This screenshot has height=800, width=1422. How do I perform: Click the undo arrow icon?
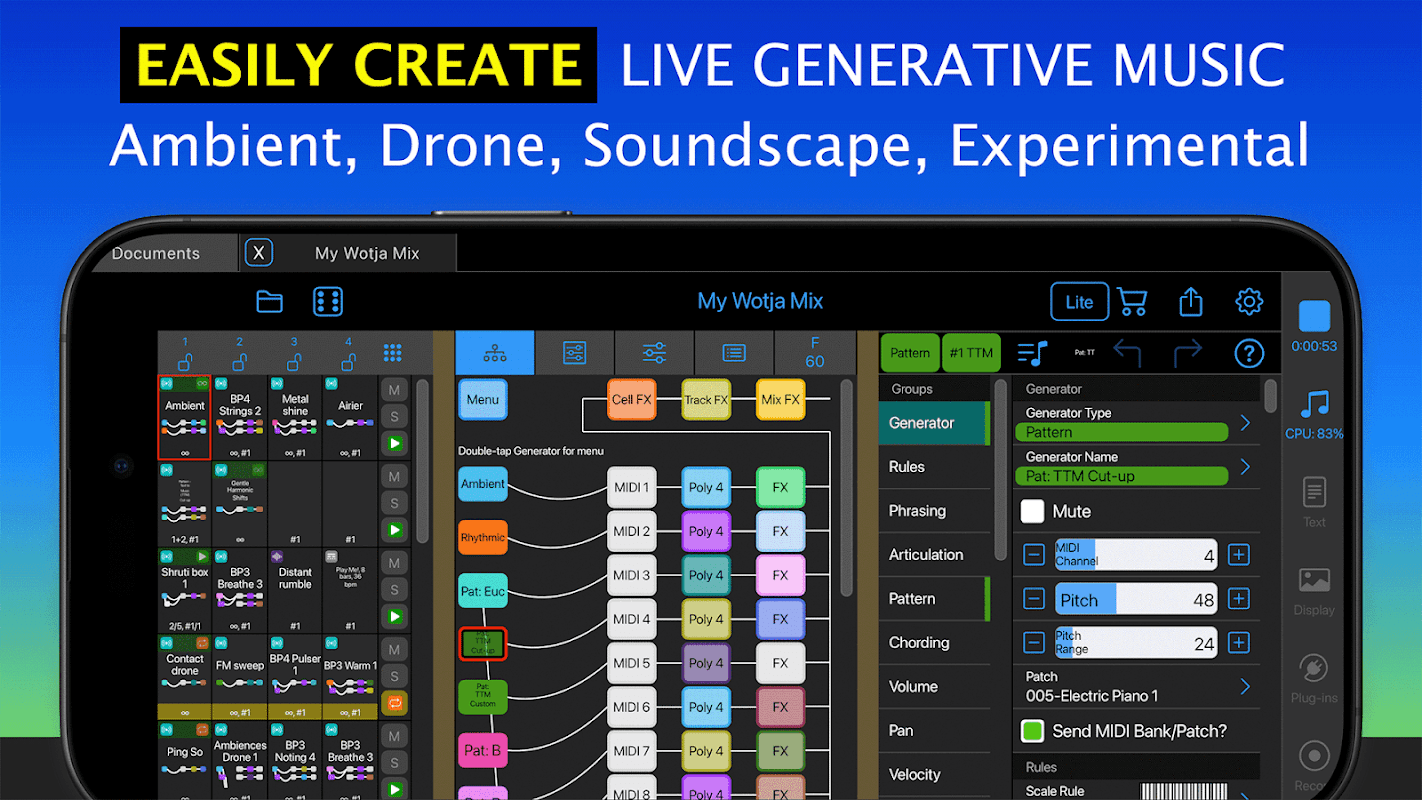tap(1128, 353)
